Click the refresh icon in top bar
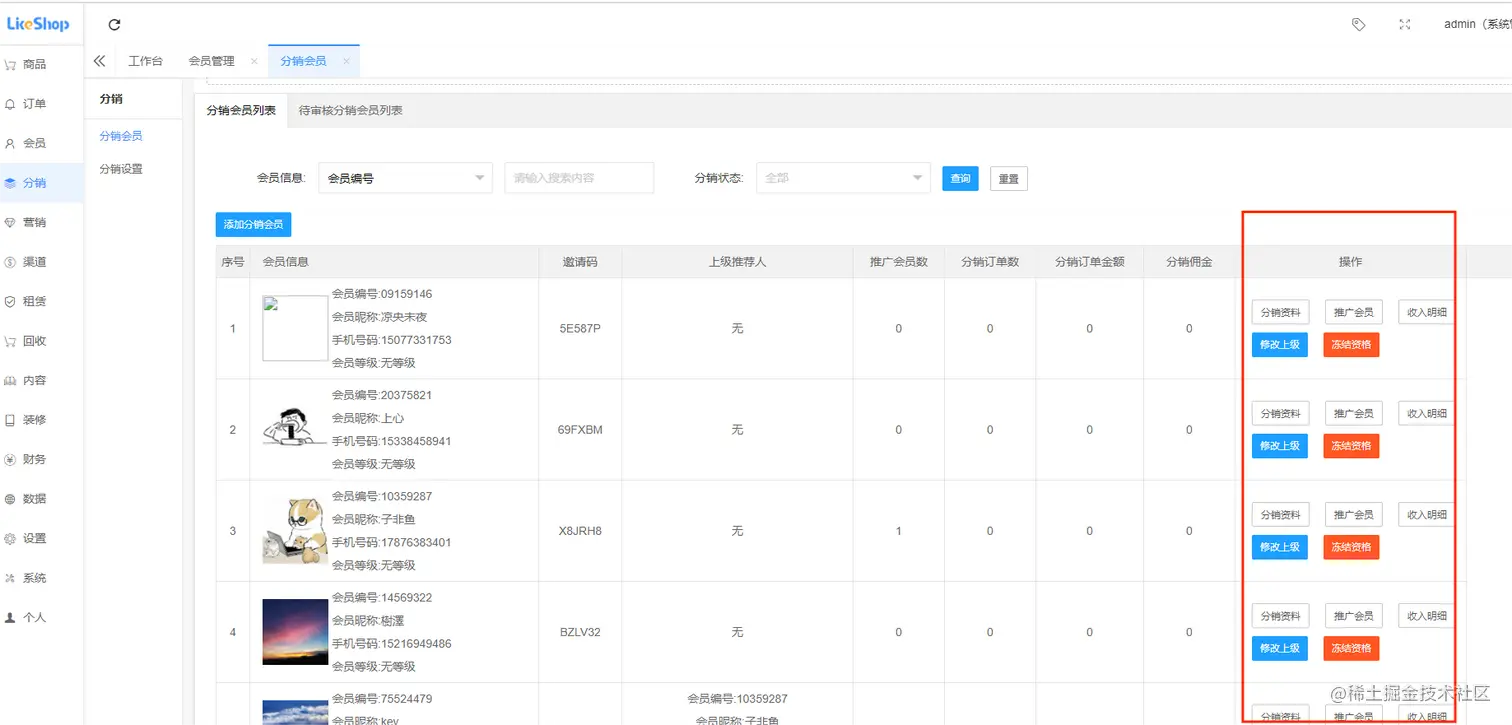Screen dimensions: 1512x725 click(114, 24)
